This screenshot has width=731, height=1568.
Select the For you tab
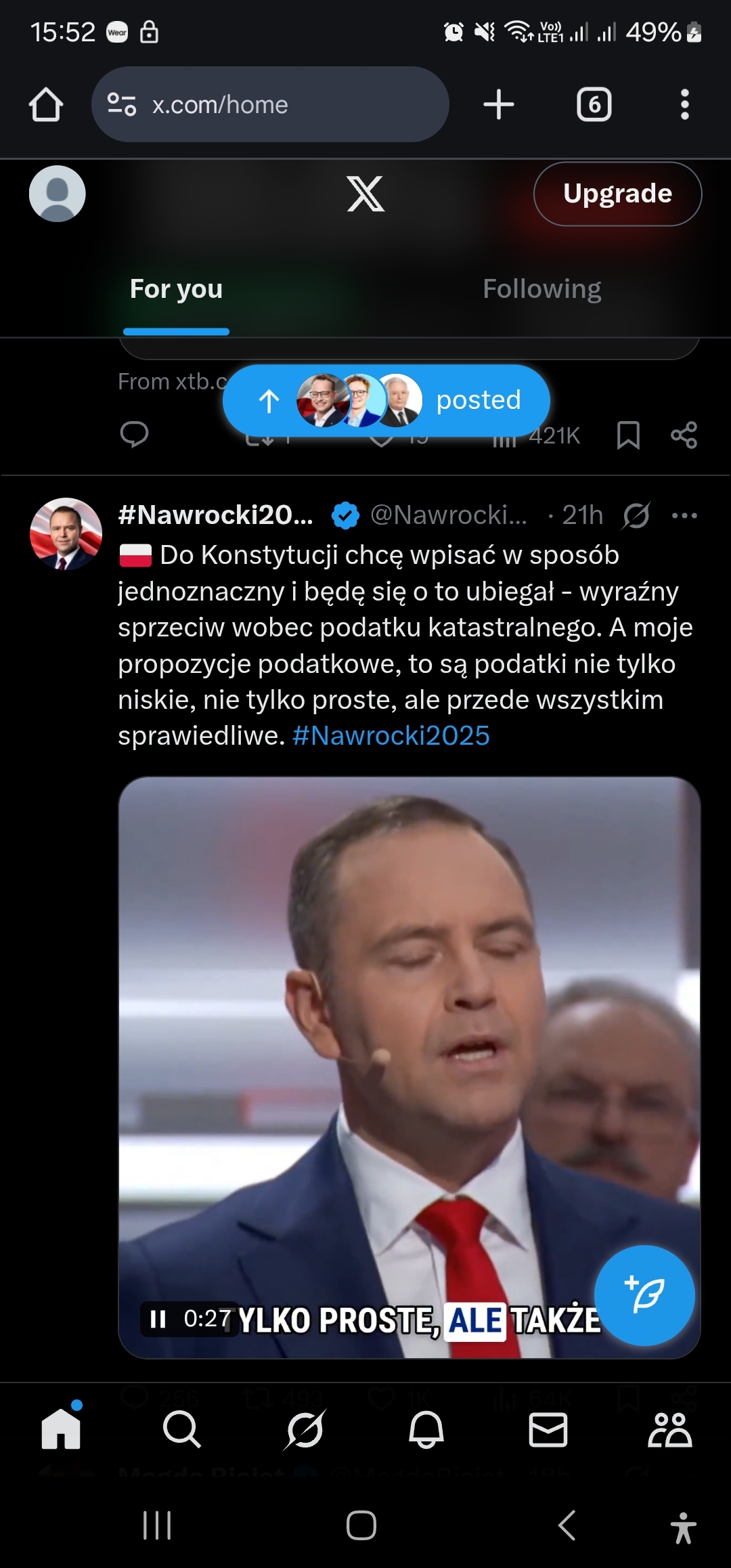(x=176, y=289)
